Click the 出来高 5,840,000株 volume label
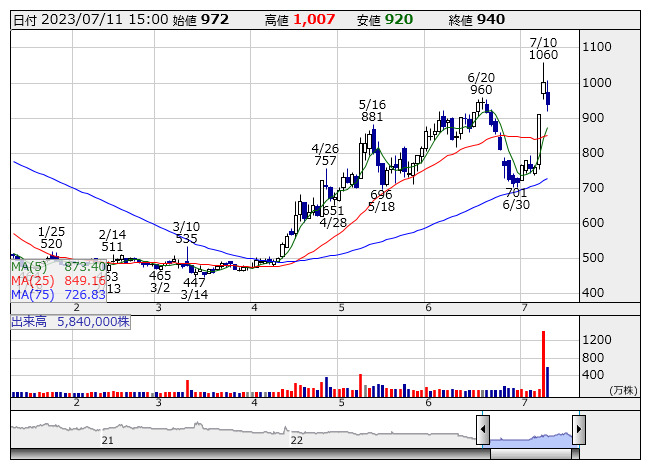Viewport: 653px width, 470px height. click(70, 322)
